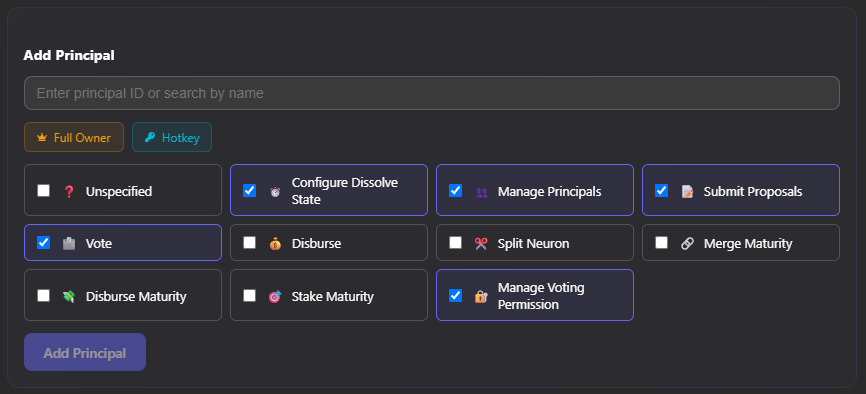Tick the Disburse Maturity checkbox
Viewport: 866px width, 394px height.
coord(43,296)
